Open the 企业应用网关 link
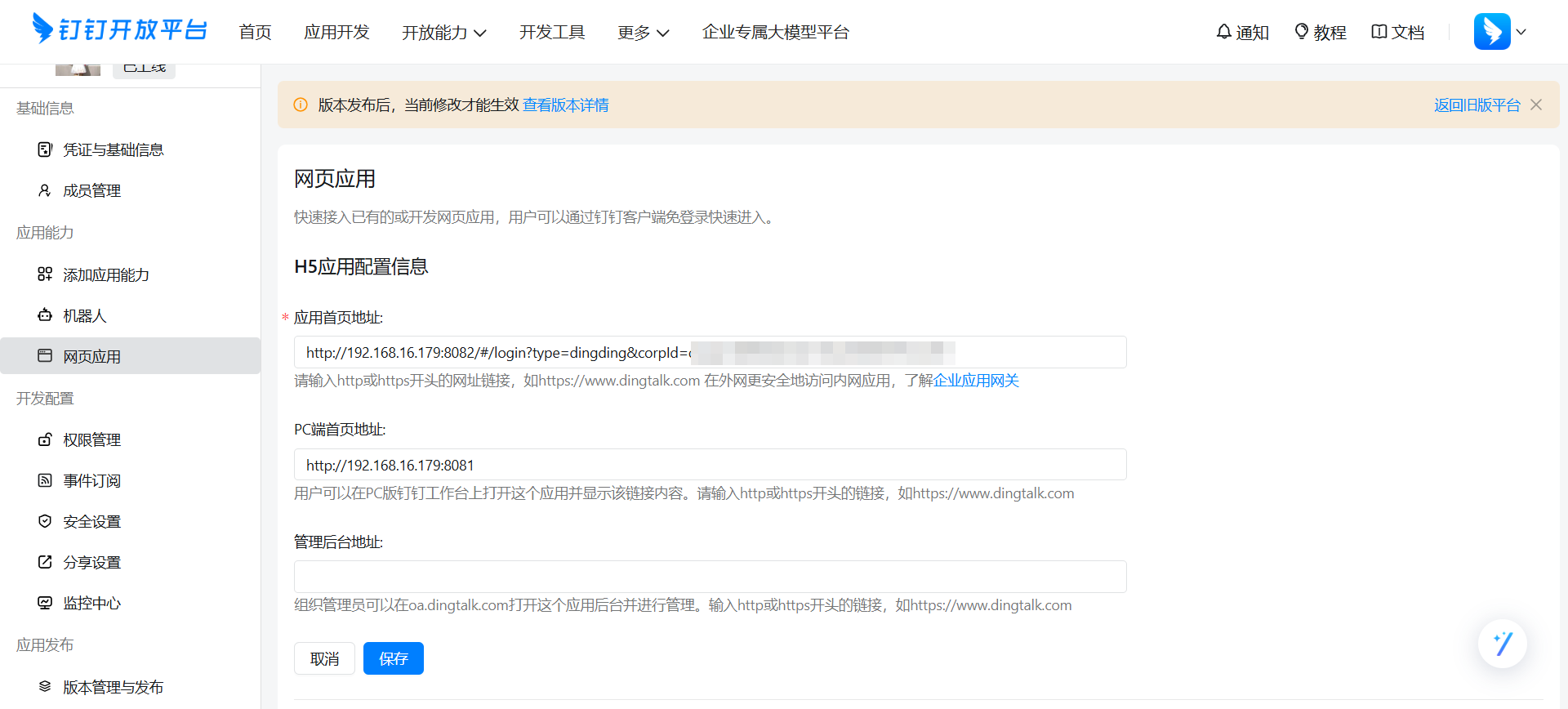 point(976,381)
